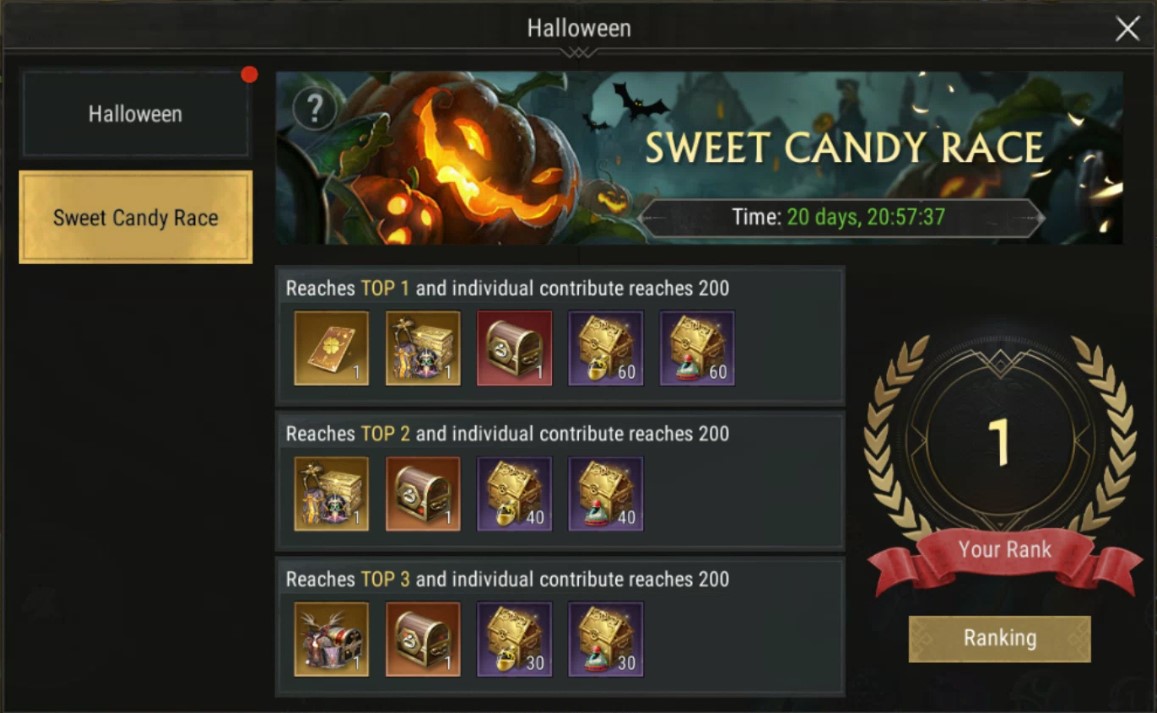Viewport: 1157px width, 713px height.
Task: Tap the equipment bundle chest in TOP 1 rewards
Action: 423,348
